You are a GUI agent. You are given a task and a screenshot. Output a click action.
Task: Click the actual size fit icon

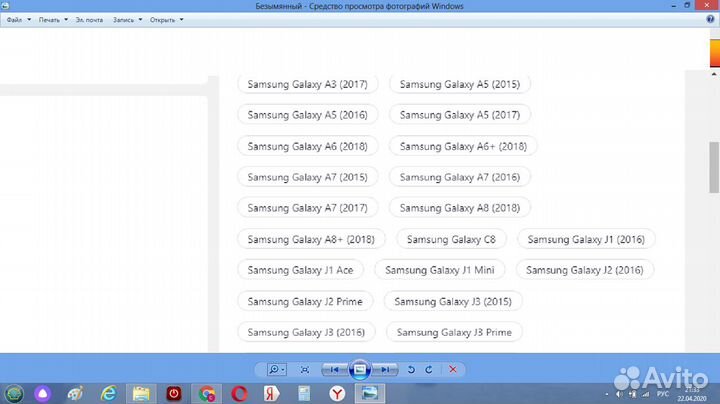point(304,369)
